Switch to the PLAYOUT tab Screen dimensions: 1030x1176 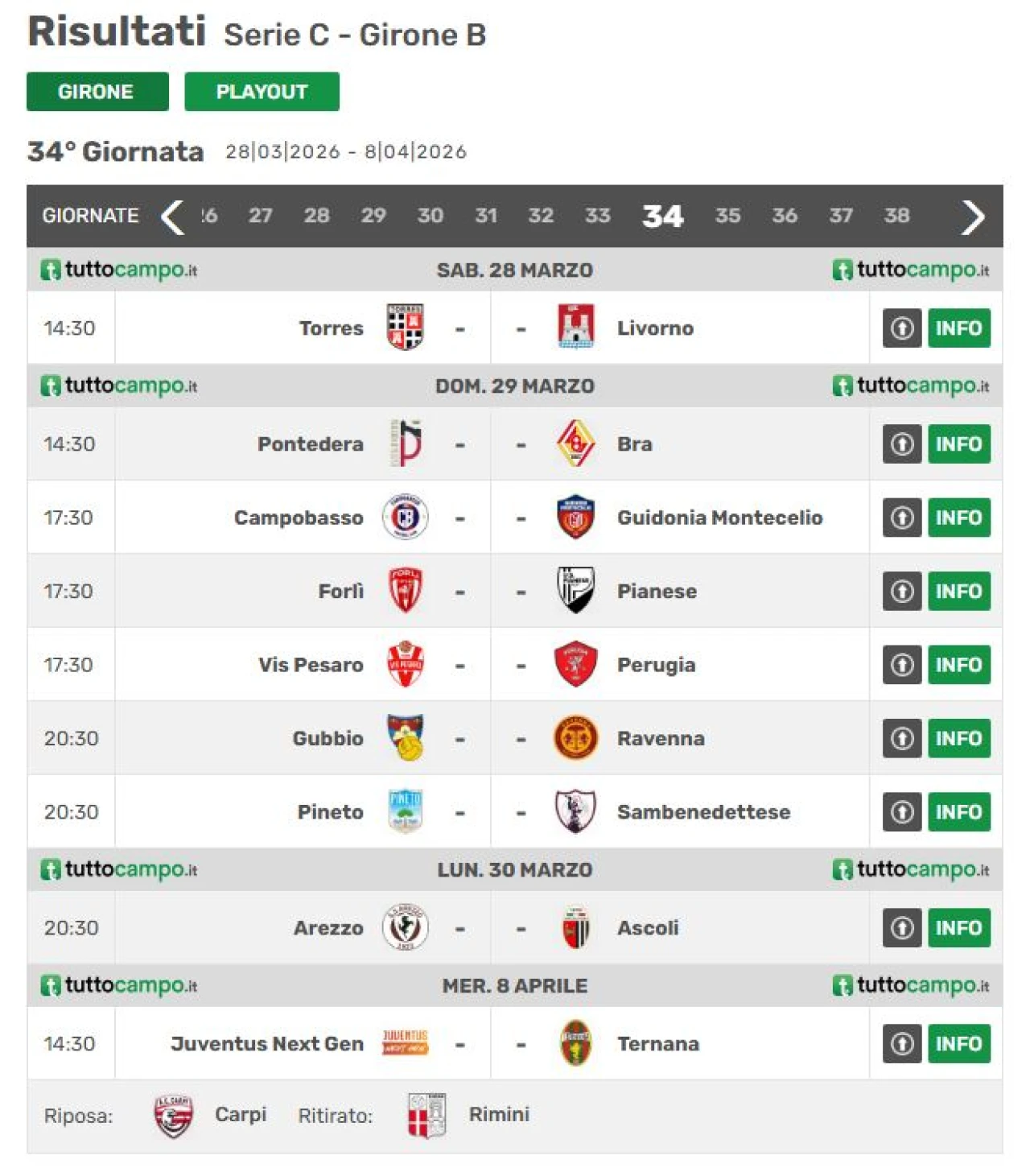[262, 92]
